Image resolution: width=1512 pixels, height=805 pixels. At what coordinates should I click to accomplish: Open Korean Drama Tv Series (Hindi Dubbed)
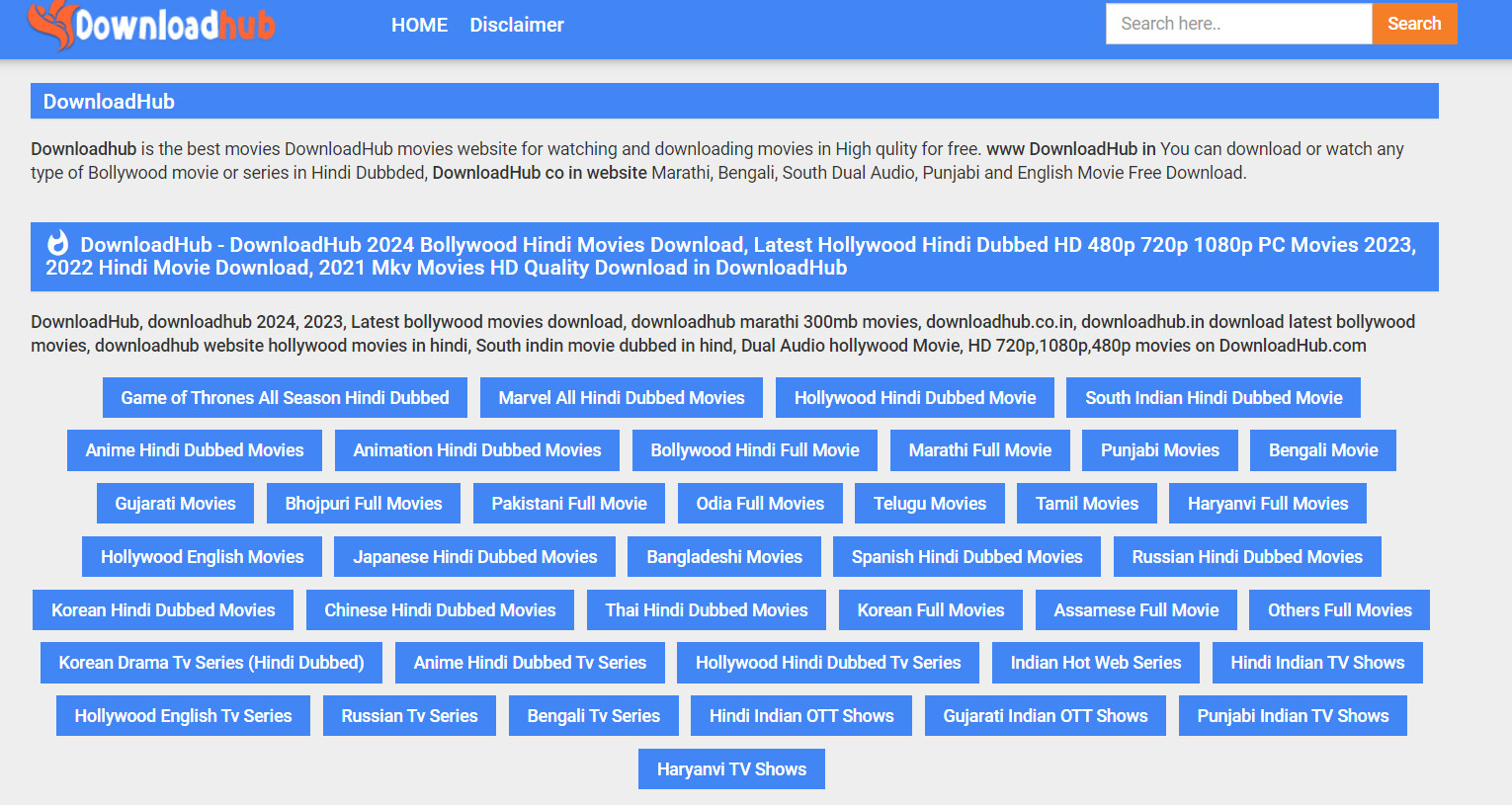[x=211, y=663]
